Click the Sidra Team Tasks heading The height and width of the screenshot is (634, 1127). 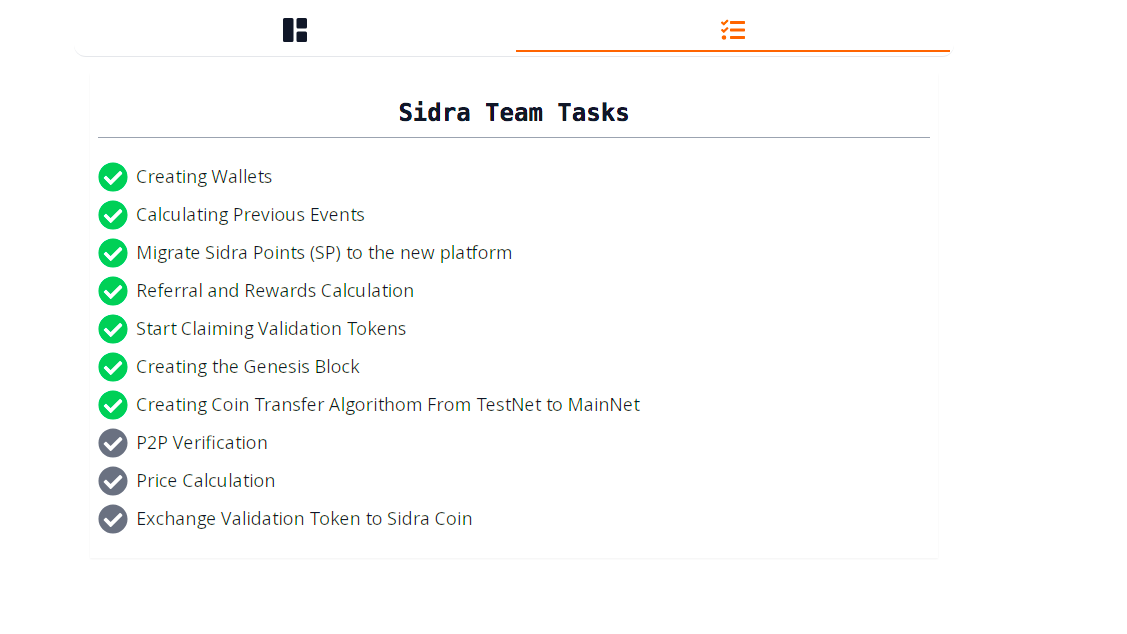click(514, 113)
